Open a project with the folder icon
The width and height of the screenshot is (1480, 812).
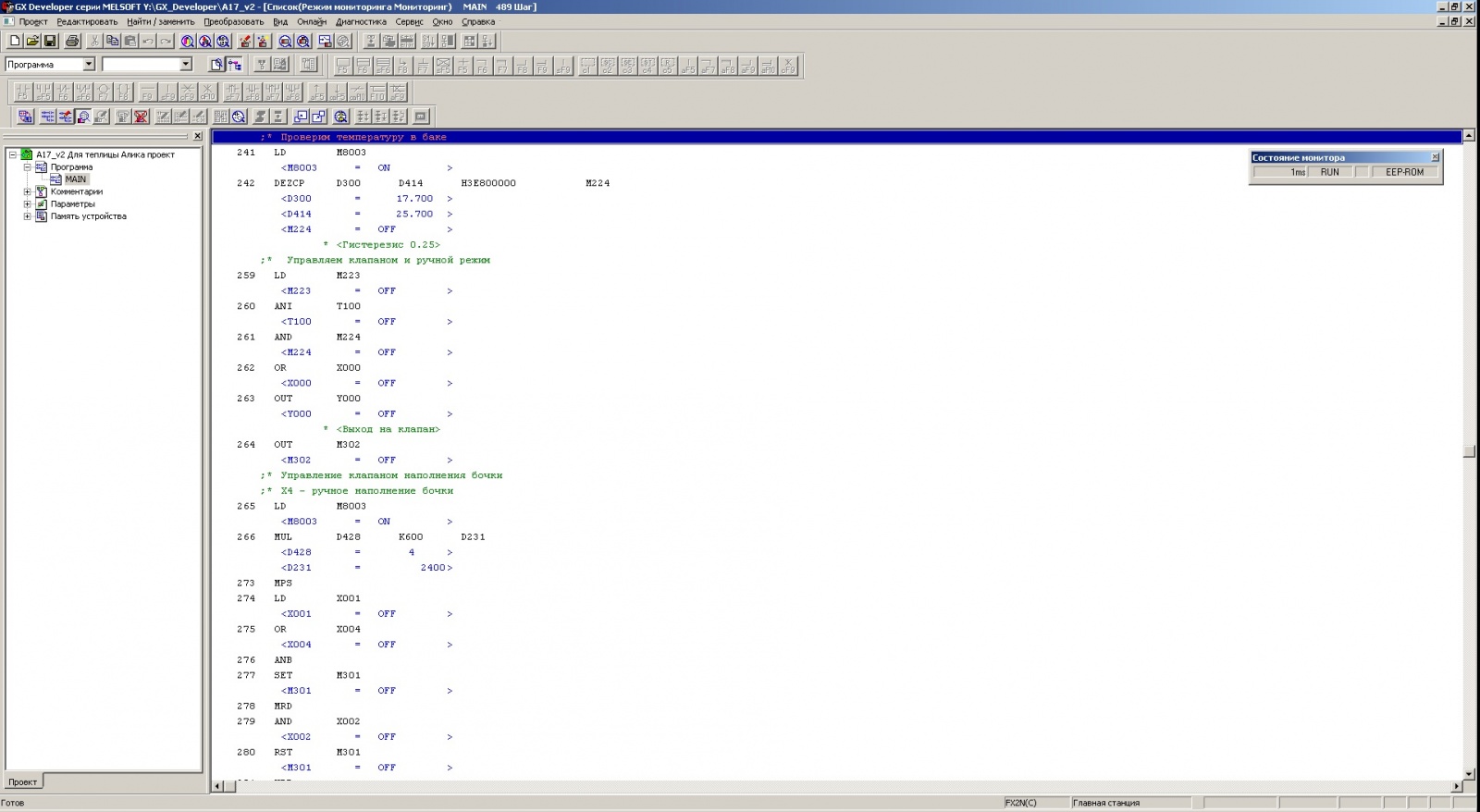point(32,41)
